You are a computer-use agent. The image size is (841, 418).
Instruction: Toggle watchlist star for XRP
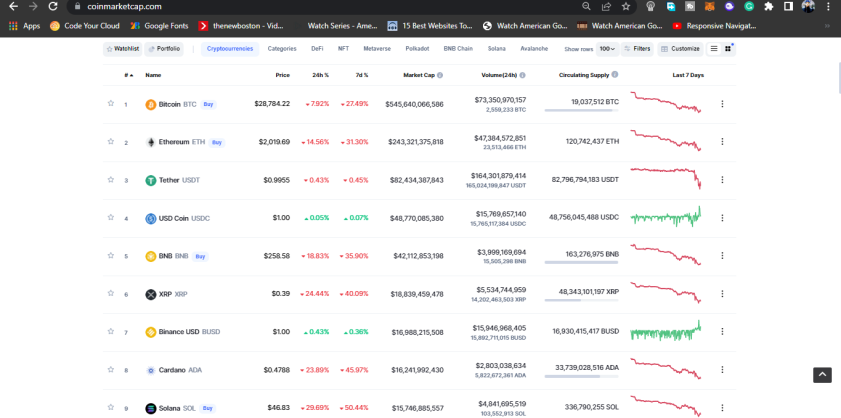(110, 294)
